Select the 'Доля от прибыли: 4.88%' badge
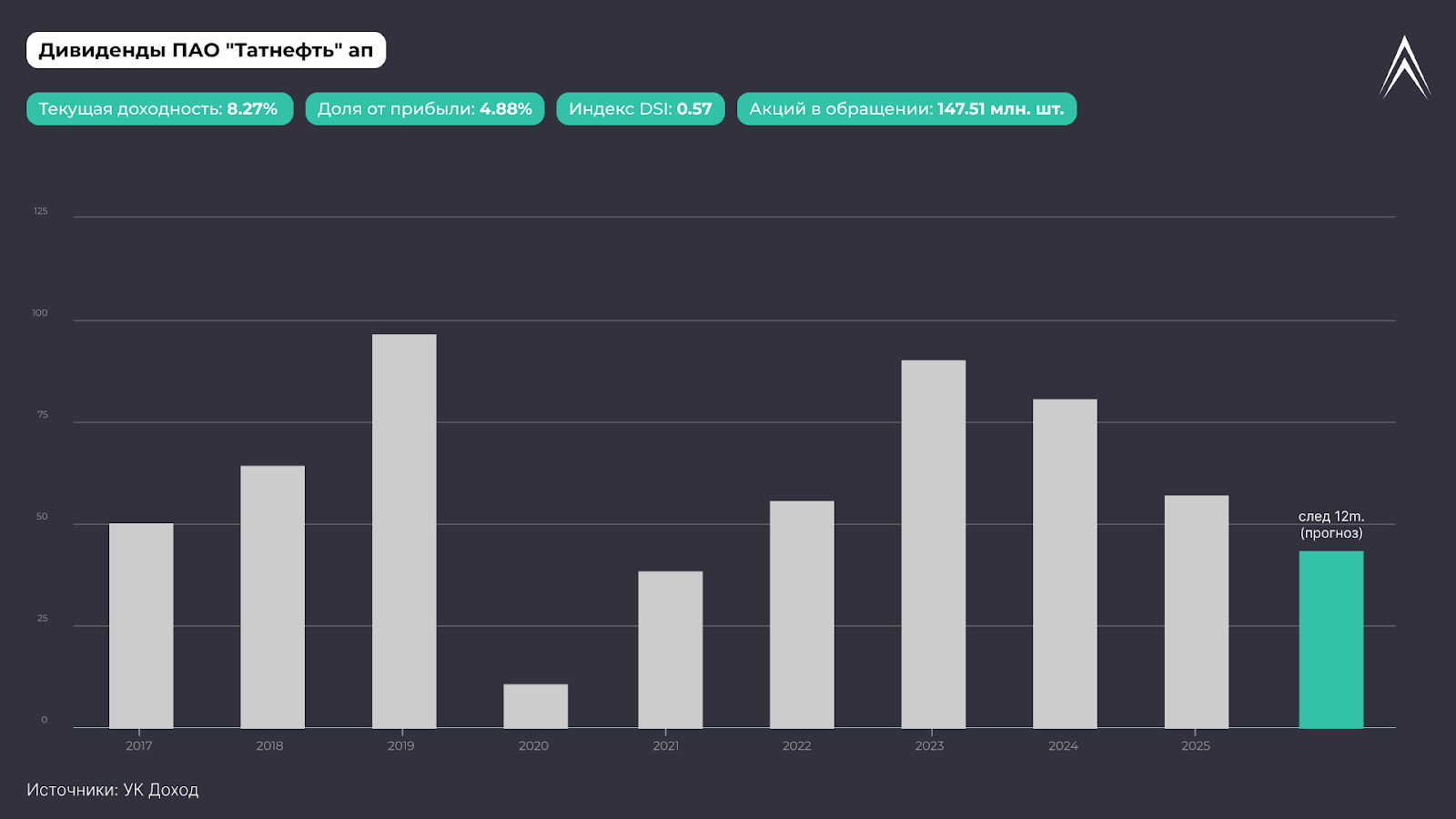 pyautogui.click(x=425, y=109)
